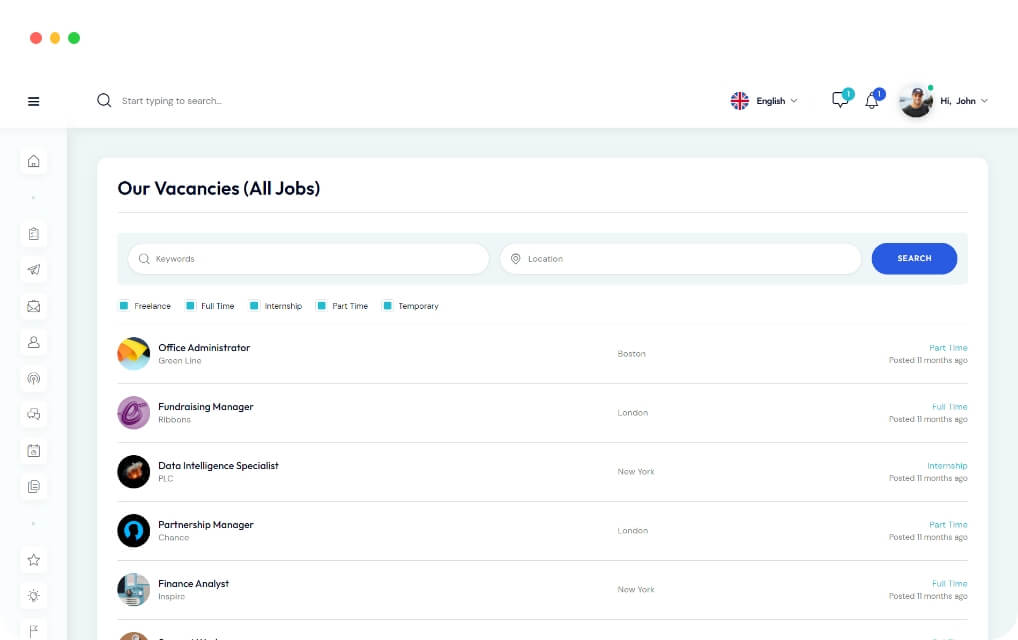Click the broadcast signal sidebar icon
This screenshot has height=640, width=1018.
(34, 378)
